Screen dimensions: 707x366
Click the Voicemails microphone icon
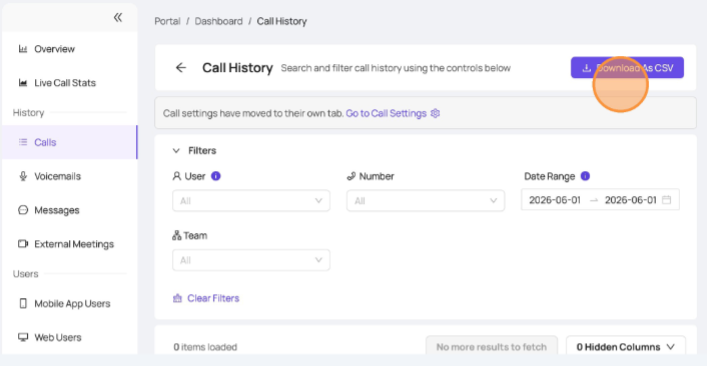coord(23,176)
